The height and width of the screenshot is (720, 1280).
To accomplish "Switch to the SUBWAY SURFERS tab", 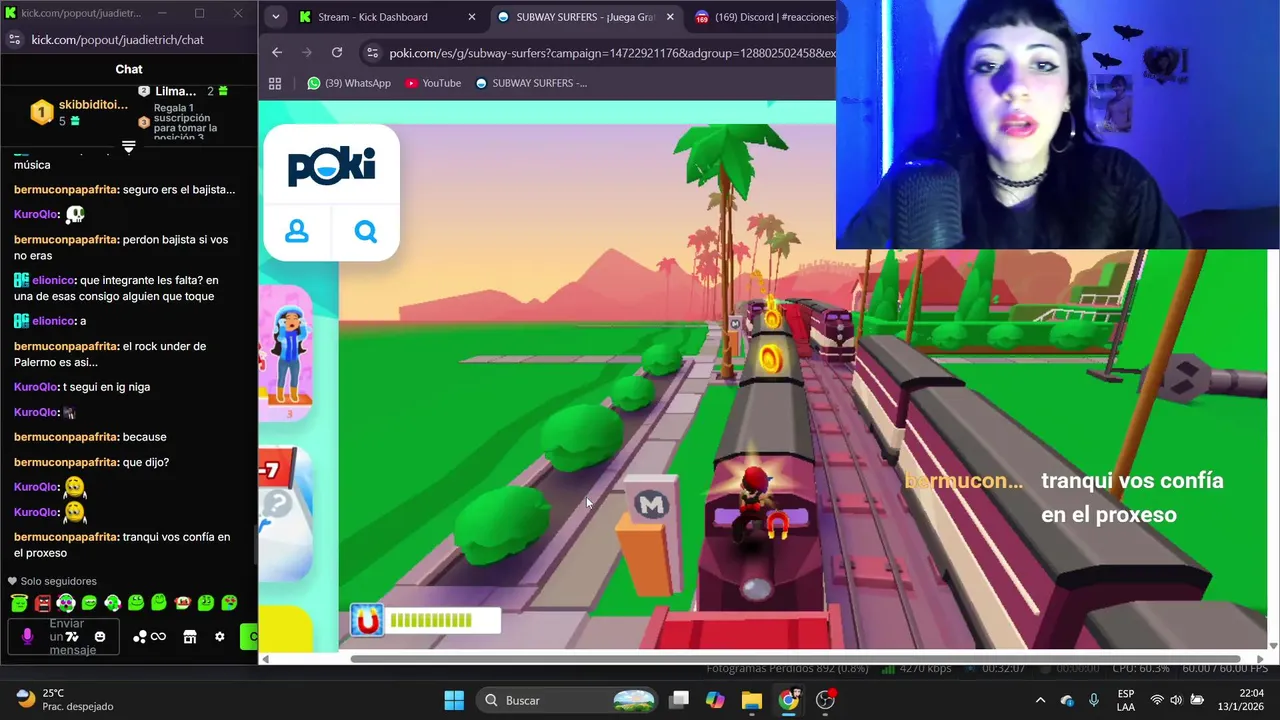I will pyautogui.click(x=586, y=17).
